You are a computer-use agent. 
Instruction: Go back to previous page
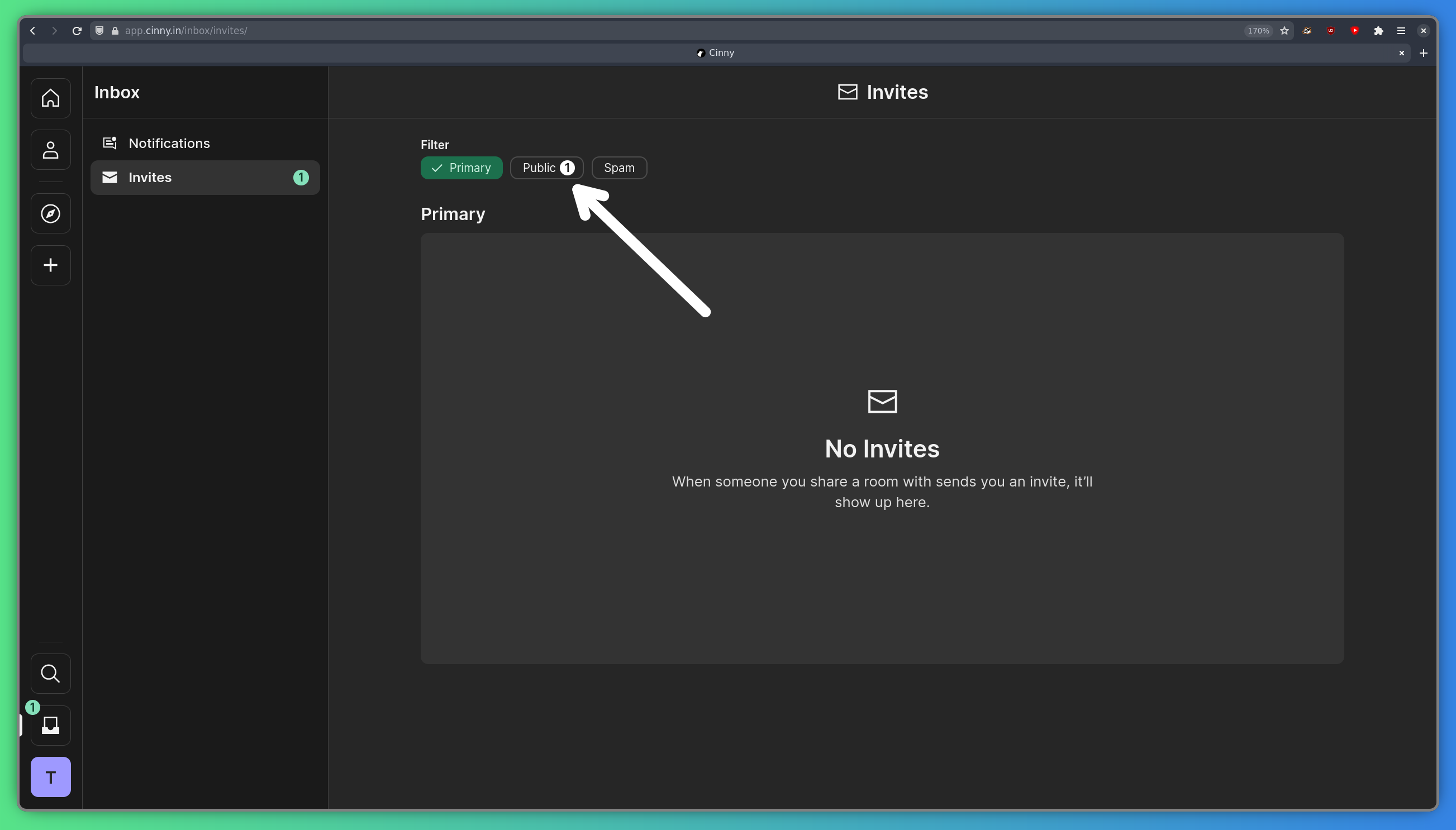coord(32,31)
